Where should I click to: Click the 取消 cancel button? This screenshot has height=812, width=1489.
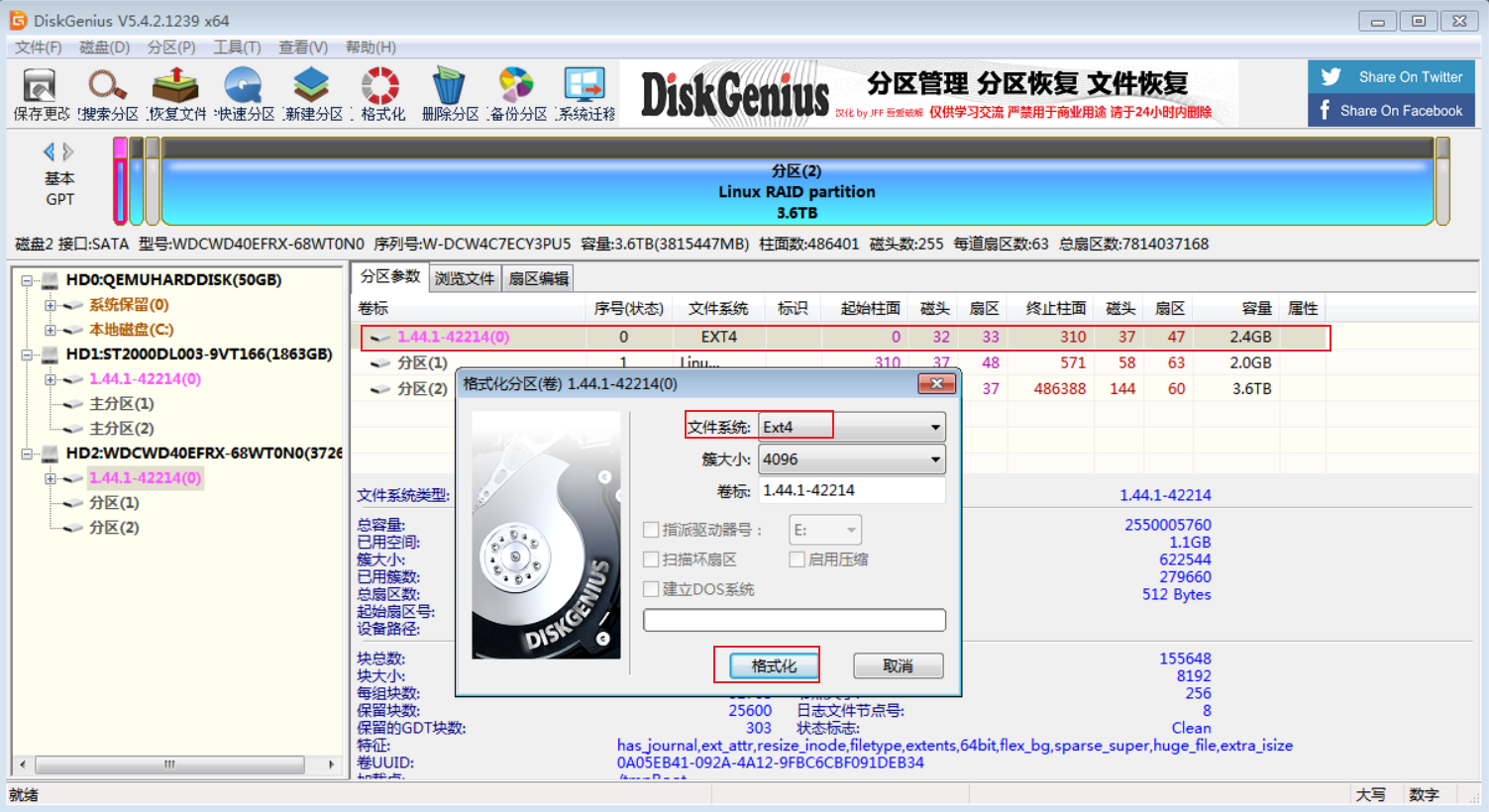tap(898, 666)
